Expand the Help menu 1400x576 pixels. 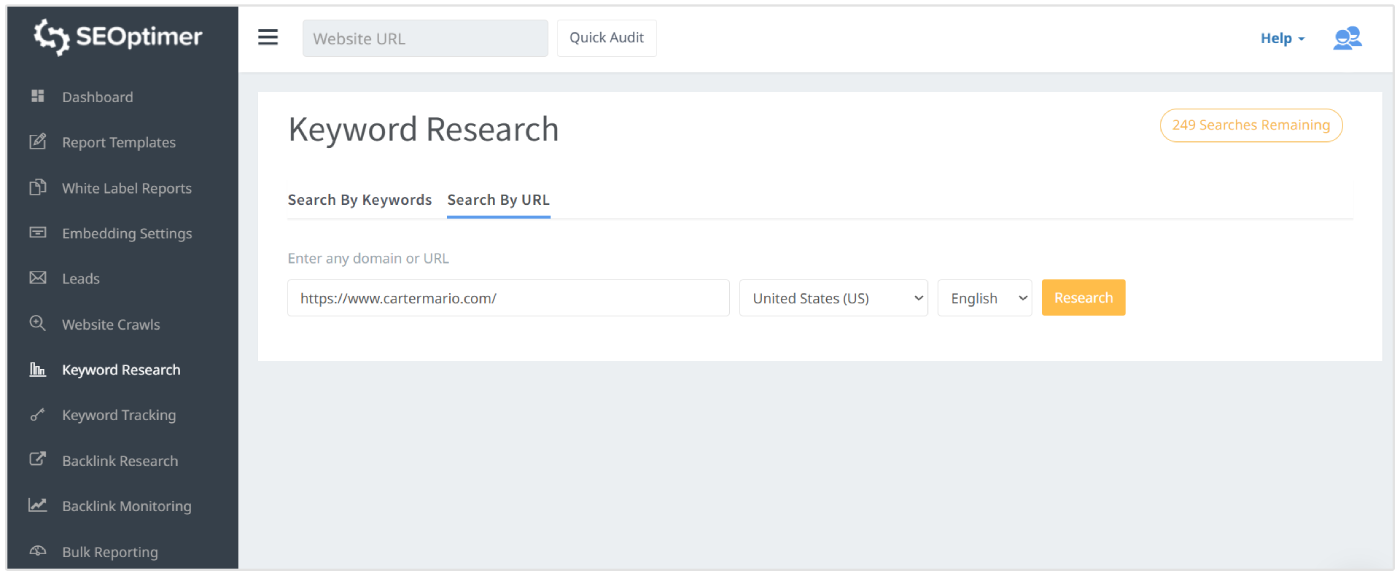click(x=1281, y=37)
